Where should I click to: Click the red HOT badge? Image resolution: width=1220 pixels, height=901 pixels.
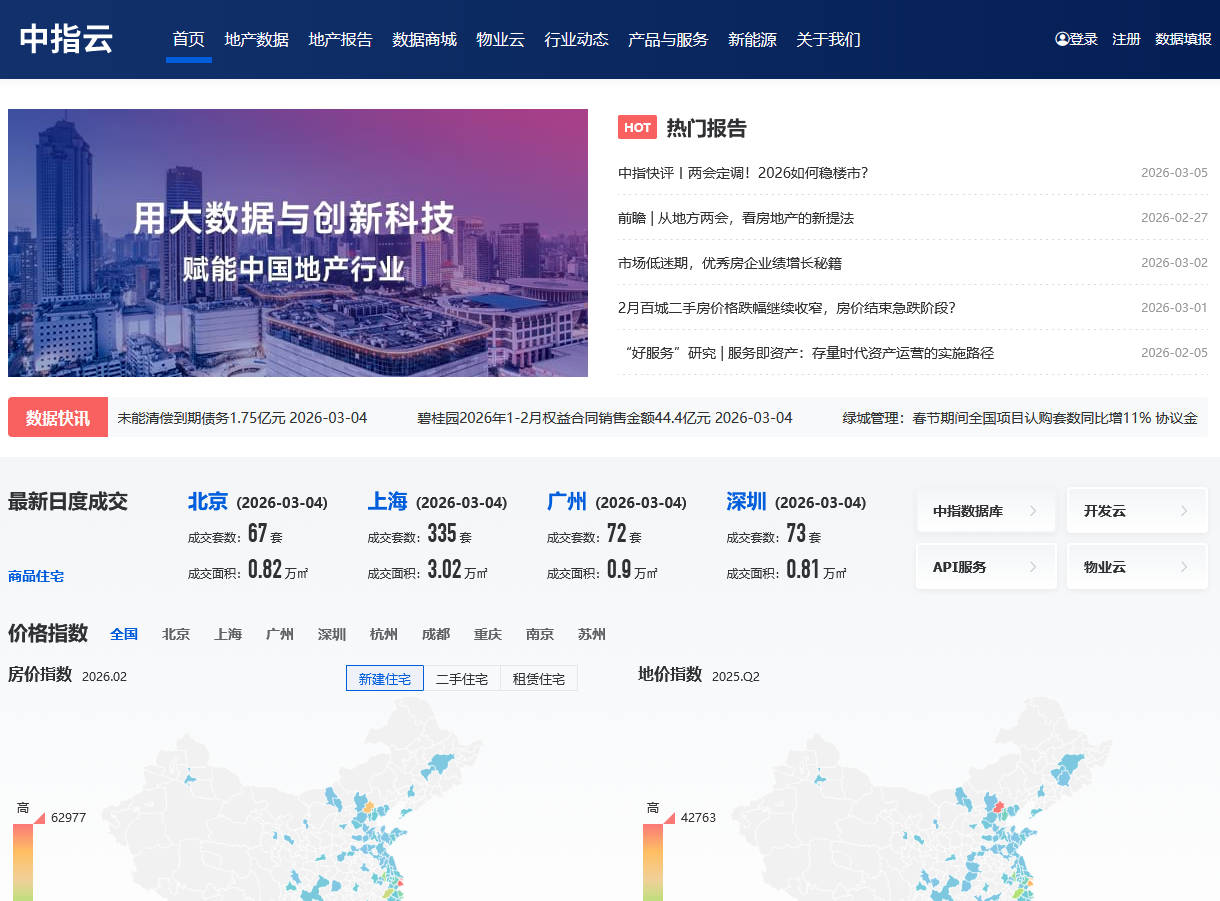click(637, 127)
